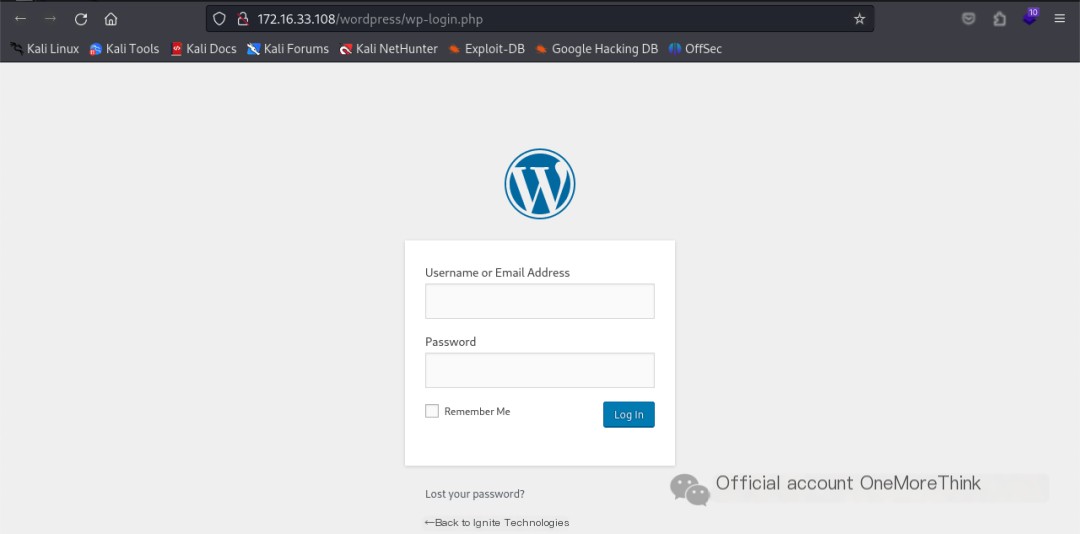Click the address bar URL field

coord(539,19)
